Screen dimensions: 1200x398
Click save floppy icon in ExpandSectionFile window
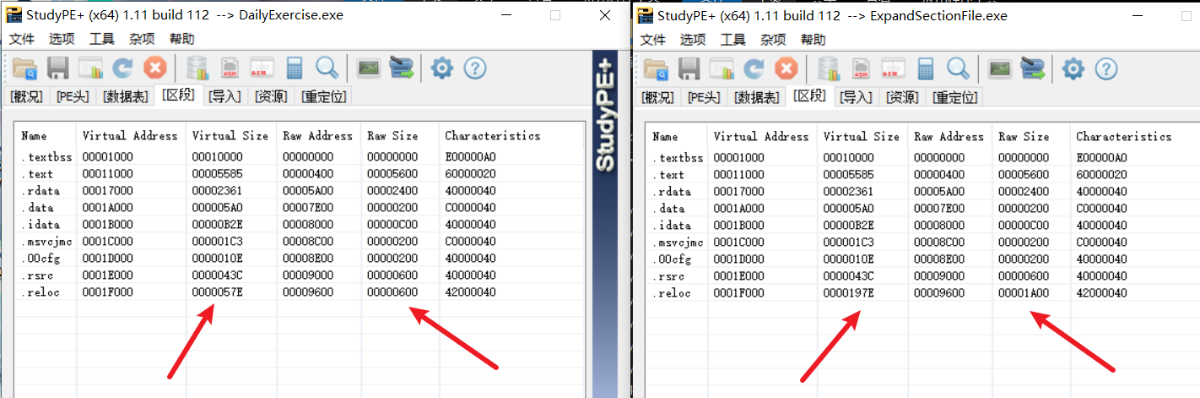click(x=690, y=68)
